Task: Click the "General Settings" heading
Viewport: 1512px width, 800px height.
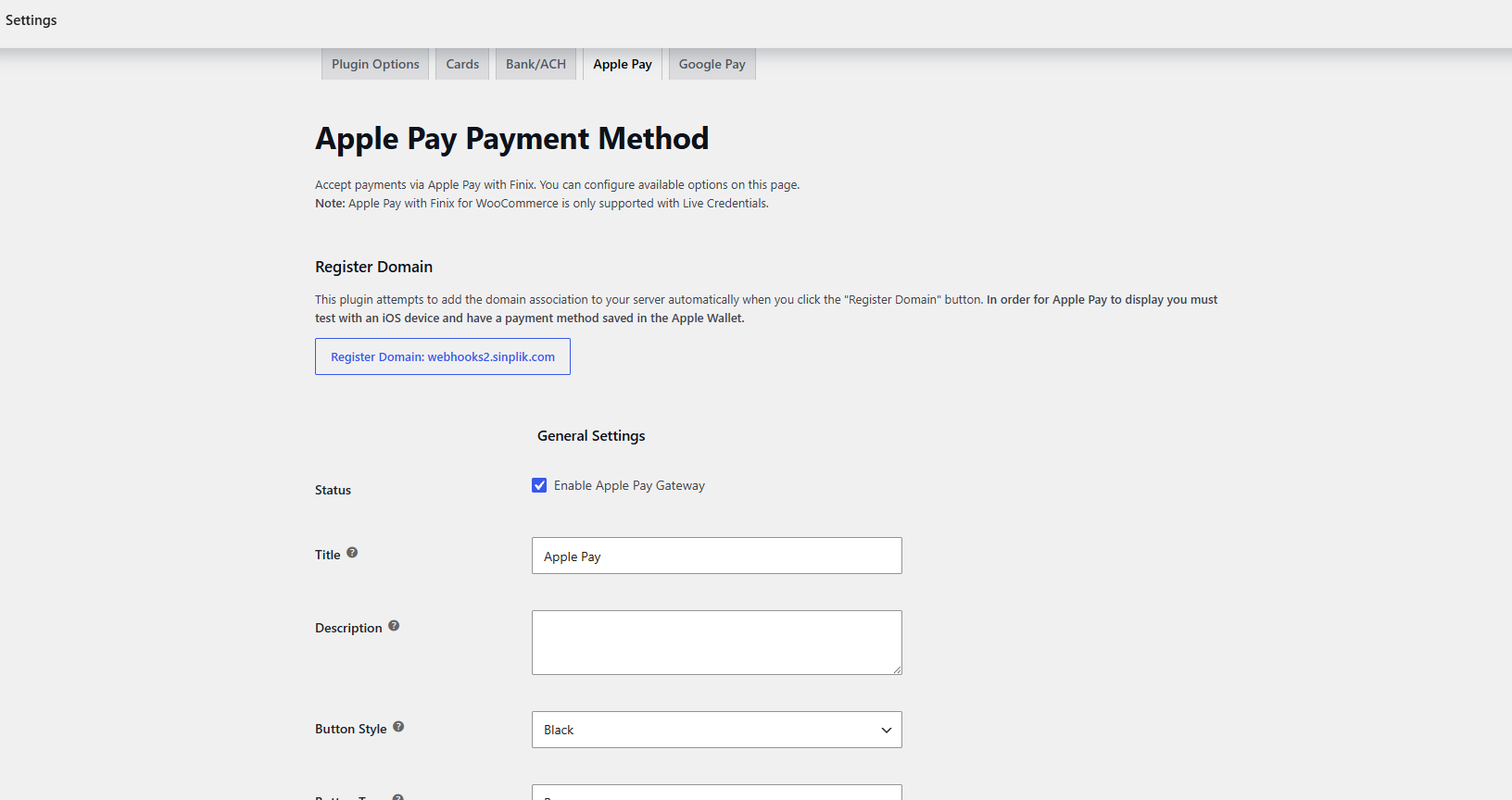Action: tap(591, 436)
